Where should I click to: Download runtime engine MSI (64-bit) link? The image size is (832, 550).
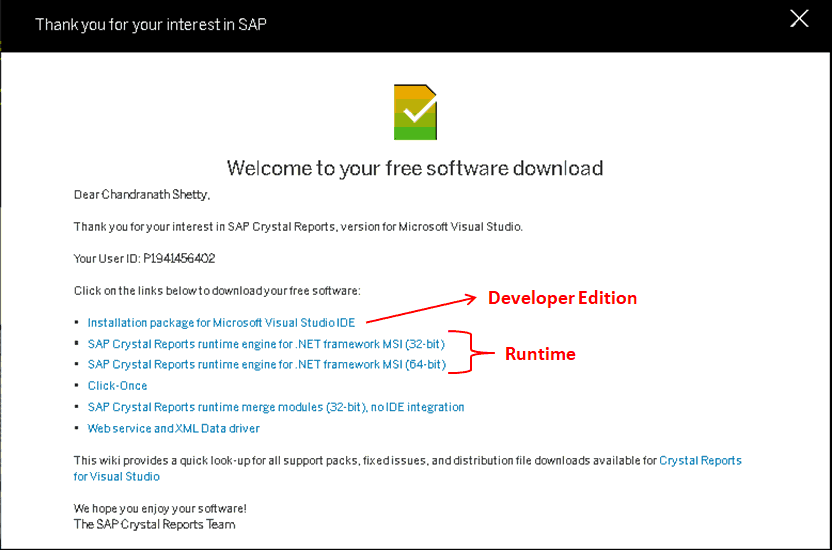tap(267, 364)
